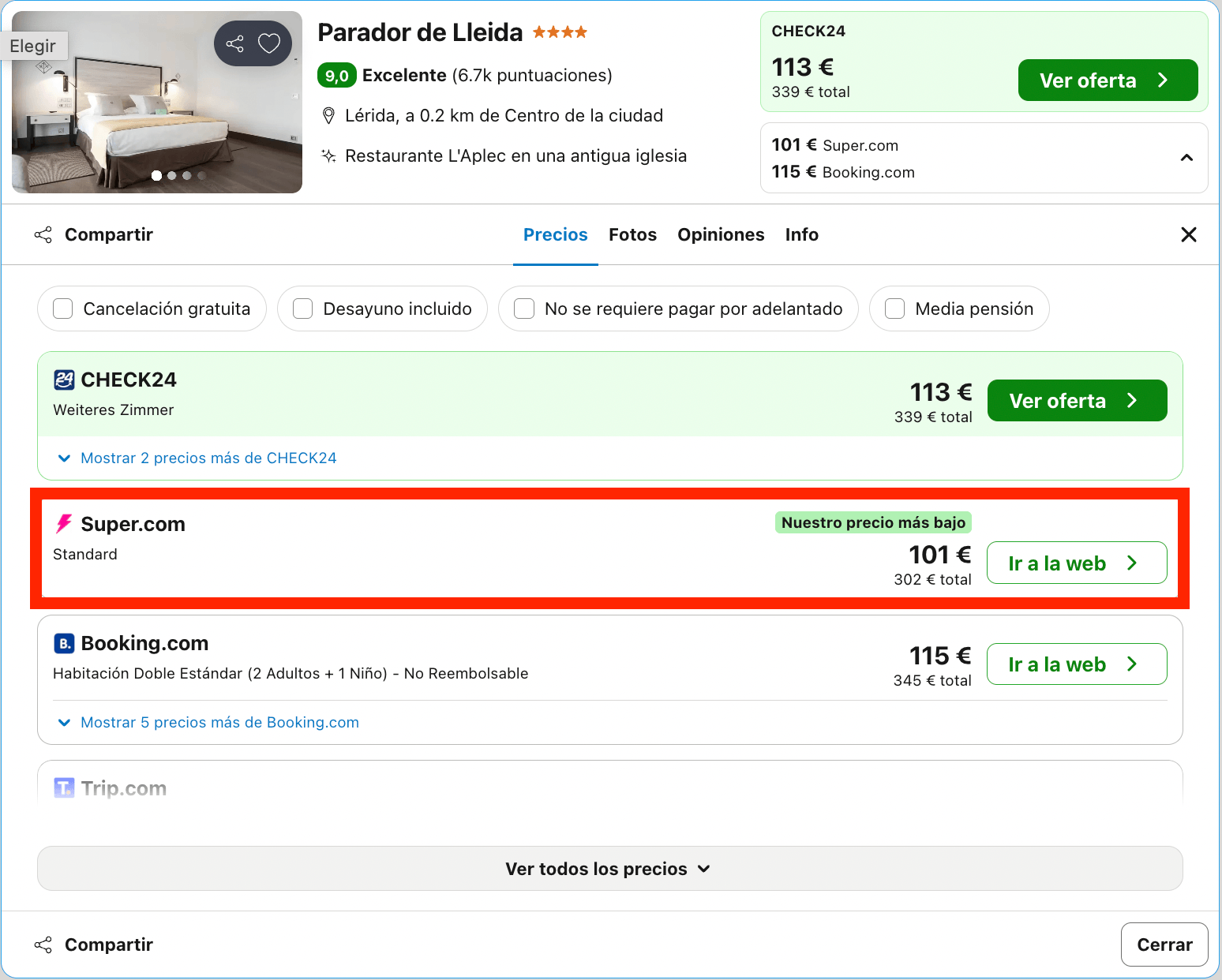
Task: Click the Parador de Lleida title
Action: coord(420,32)
